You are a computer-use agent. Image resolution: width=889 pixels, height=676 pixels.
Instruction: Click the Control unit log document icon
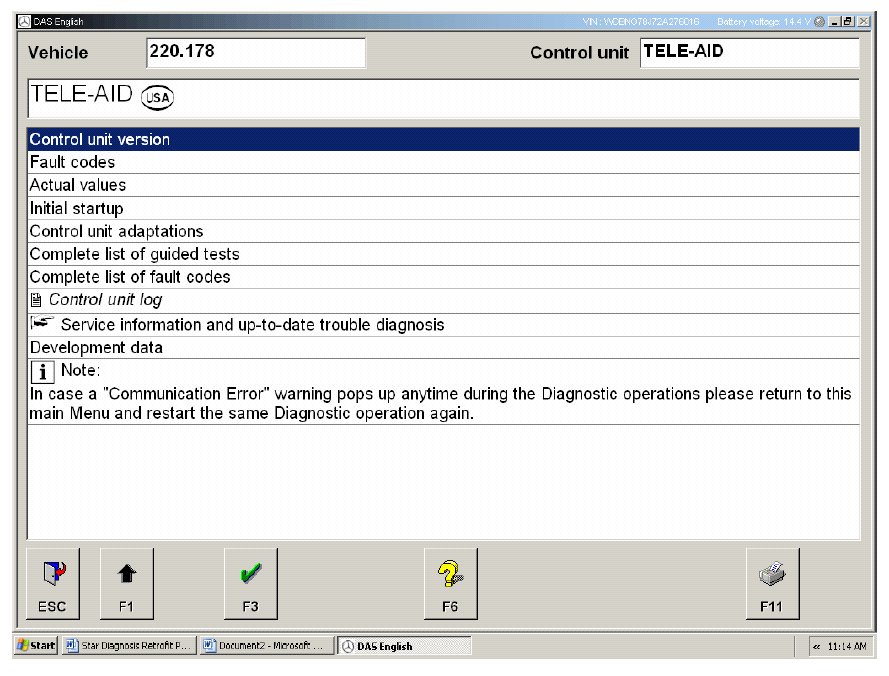tap(36, 300)
